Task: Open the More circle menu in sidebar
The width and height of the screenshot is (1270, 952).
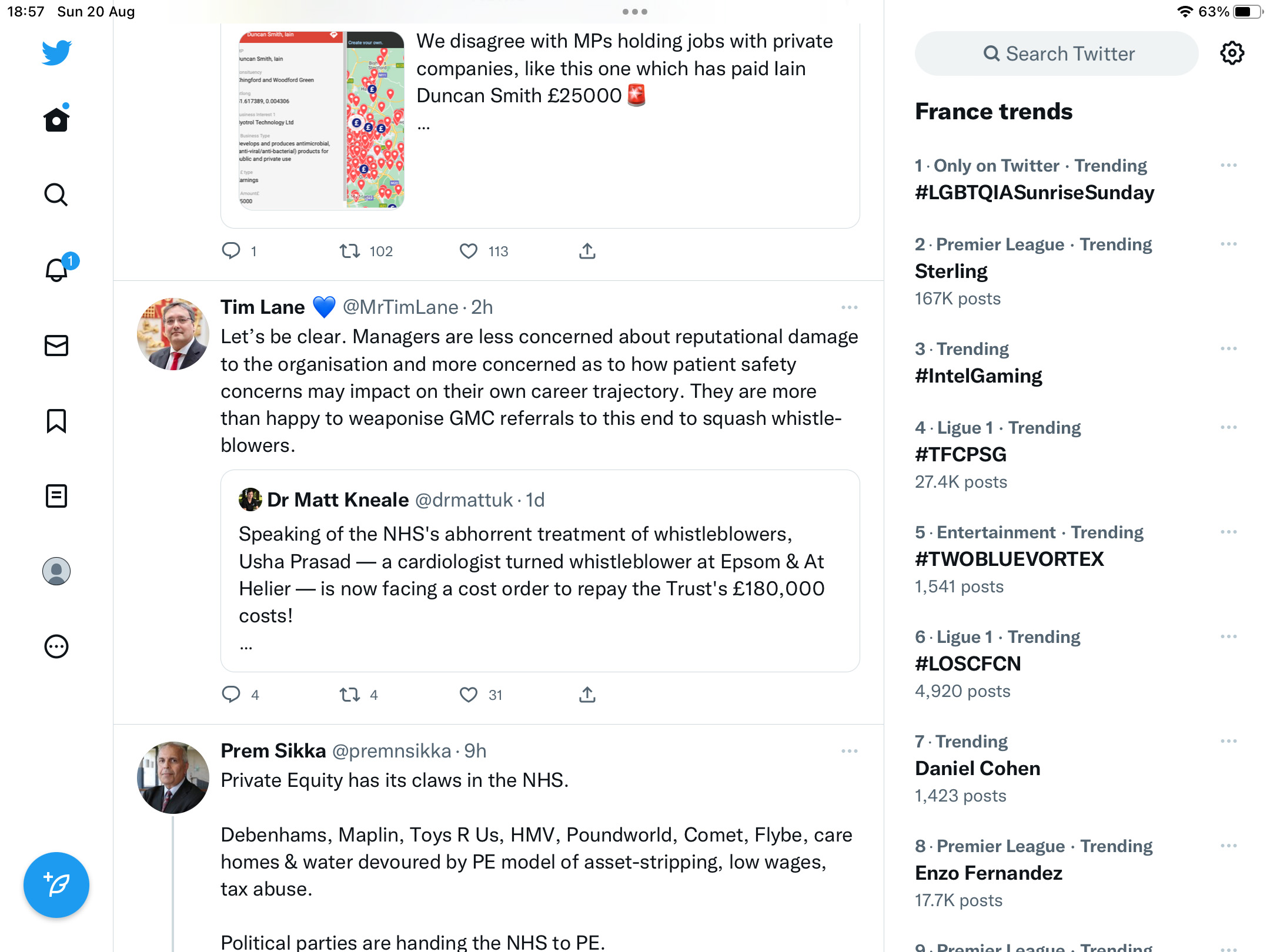Action: point(56,646)
